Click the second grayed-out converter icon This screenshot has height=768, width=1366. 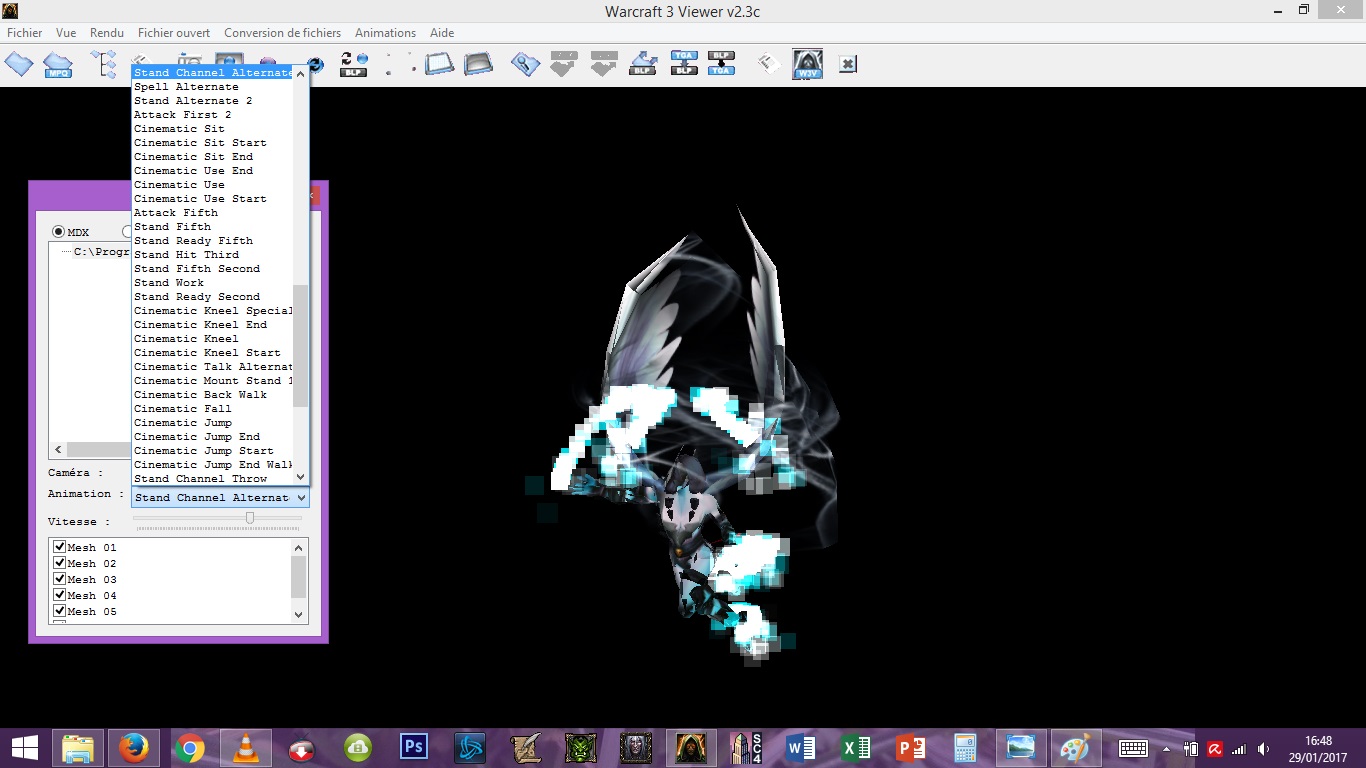click(x=603, y=64)
